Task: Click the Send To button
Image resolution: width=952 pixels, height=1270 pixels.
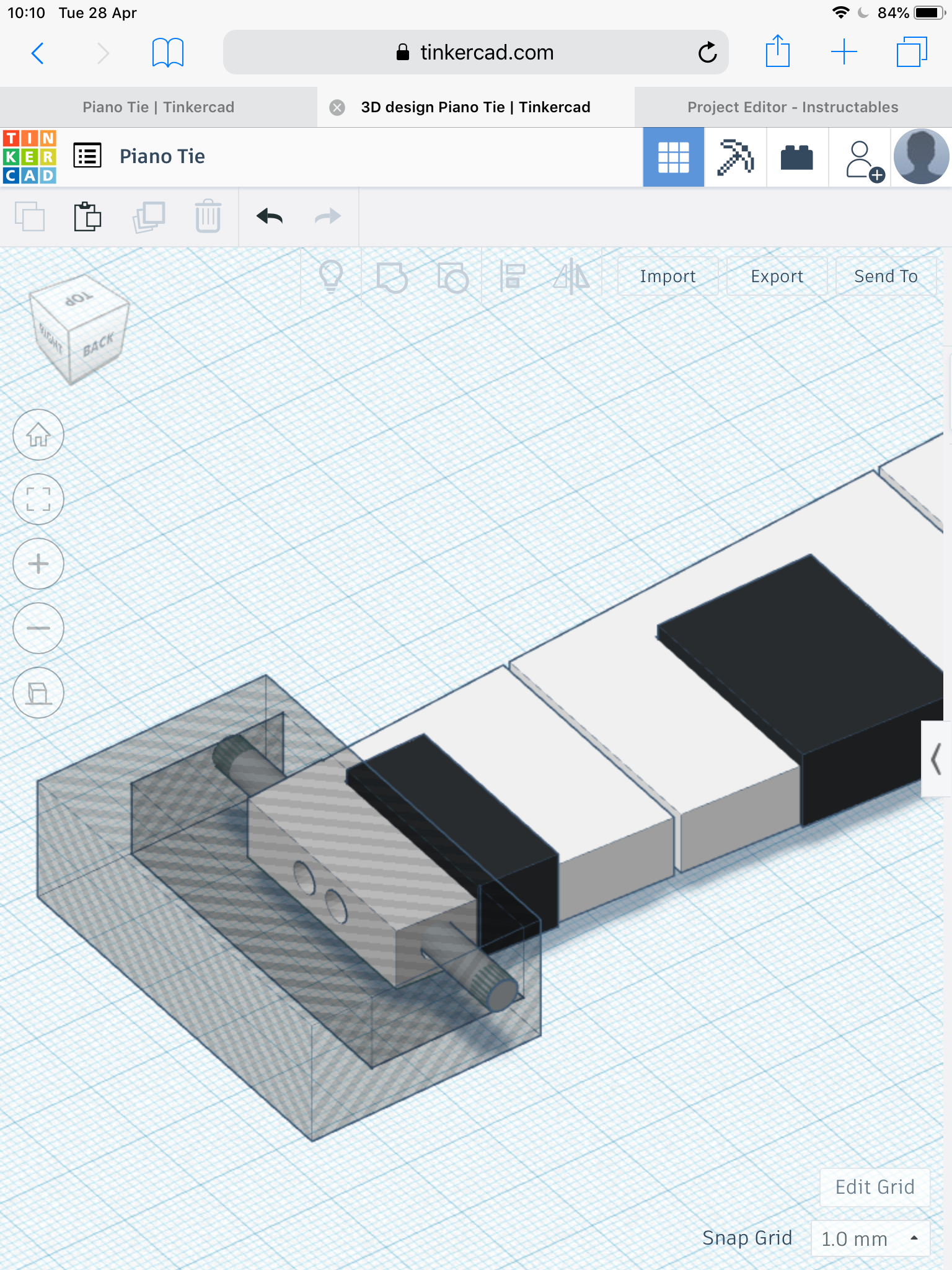Action: 886,276
